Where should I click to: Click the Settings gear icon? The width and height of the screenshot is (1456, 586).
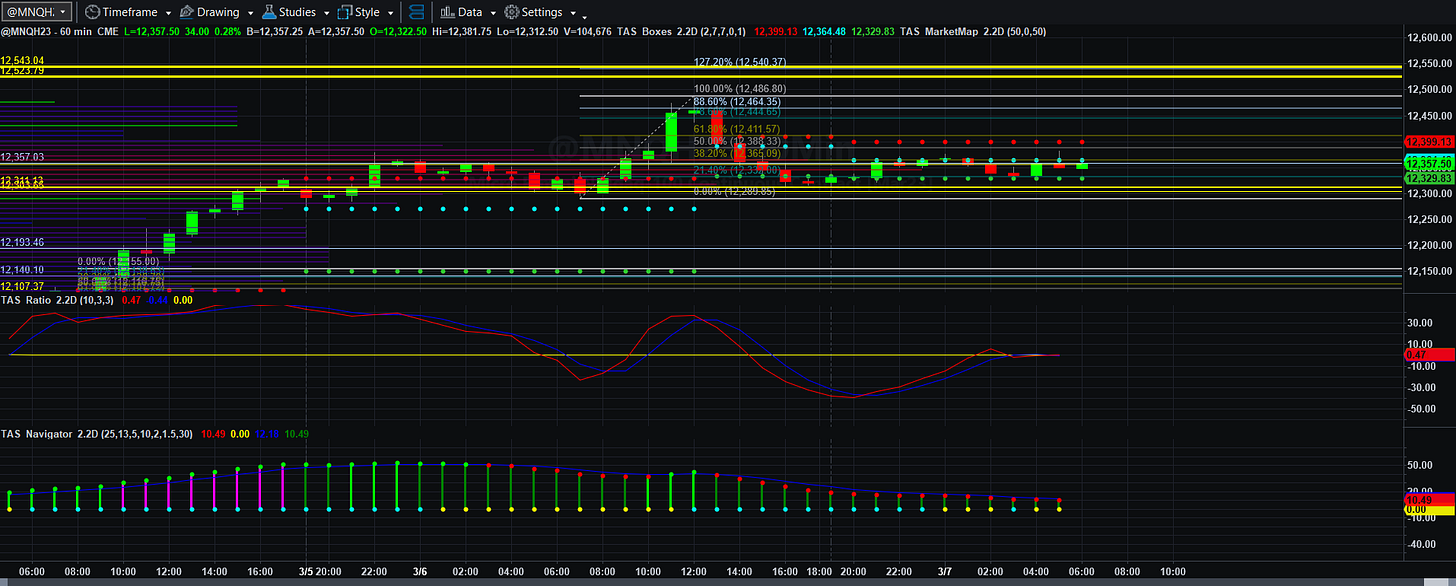[511, 12]
